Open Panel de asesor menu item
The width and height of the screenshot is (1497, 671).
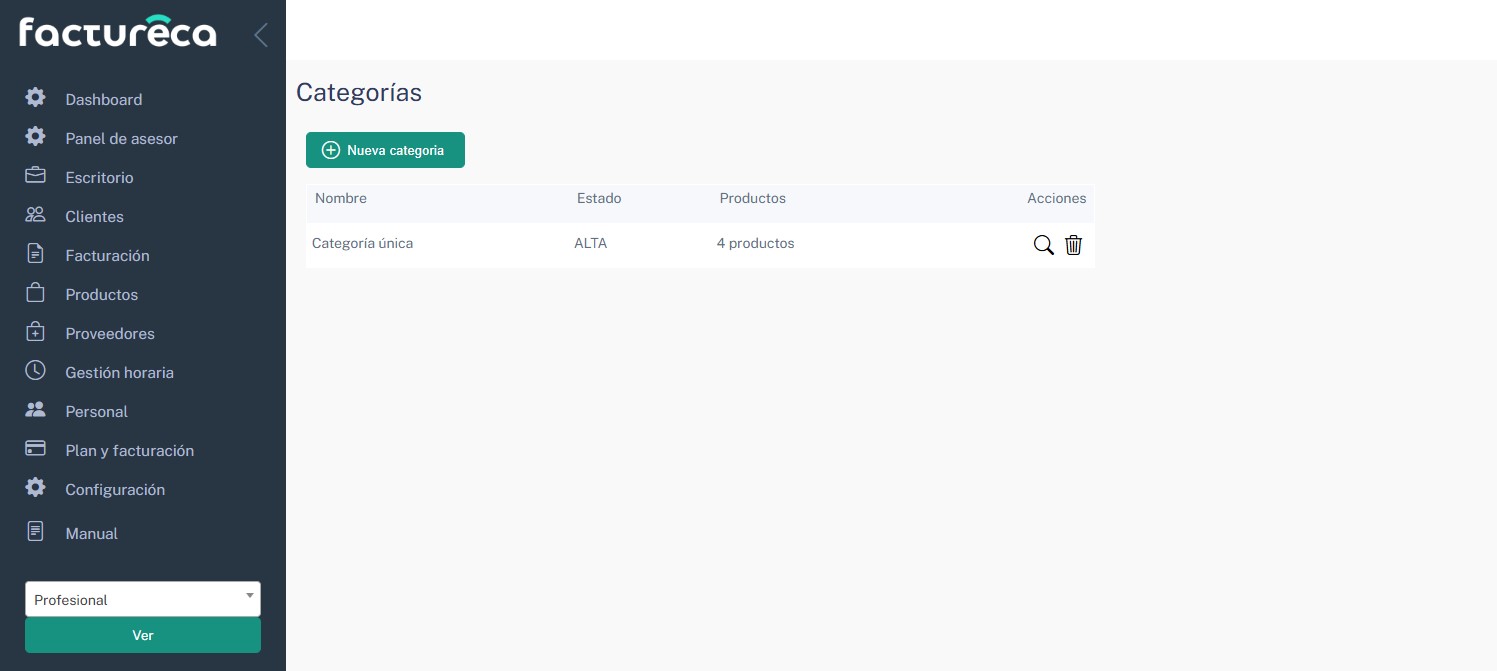121,139
